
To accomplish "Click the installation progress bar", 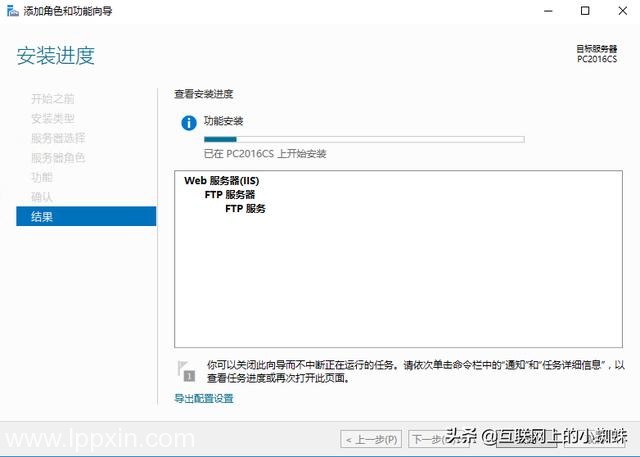I will [x=364, y=139].
